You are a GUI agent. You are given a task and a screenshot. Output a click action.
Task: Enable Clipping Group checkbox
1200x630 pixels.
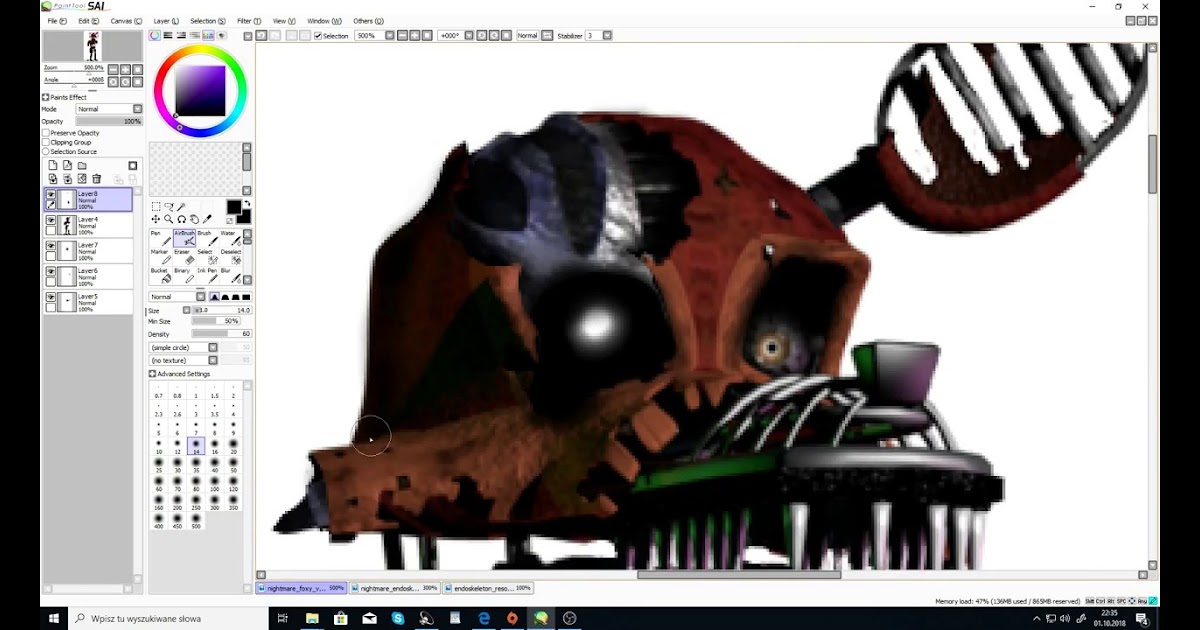tap(46, 142)
